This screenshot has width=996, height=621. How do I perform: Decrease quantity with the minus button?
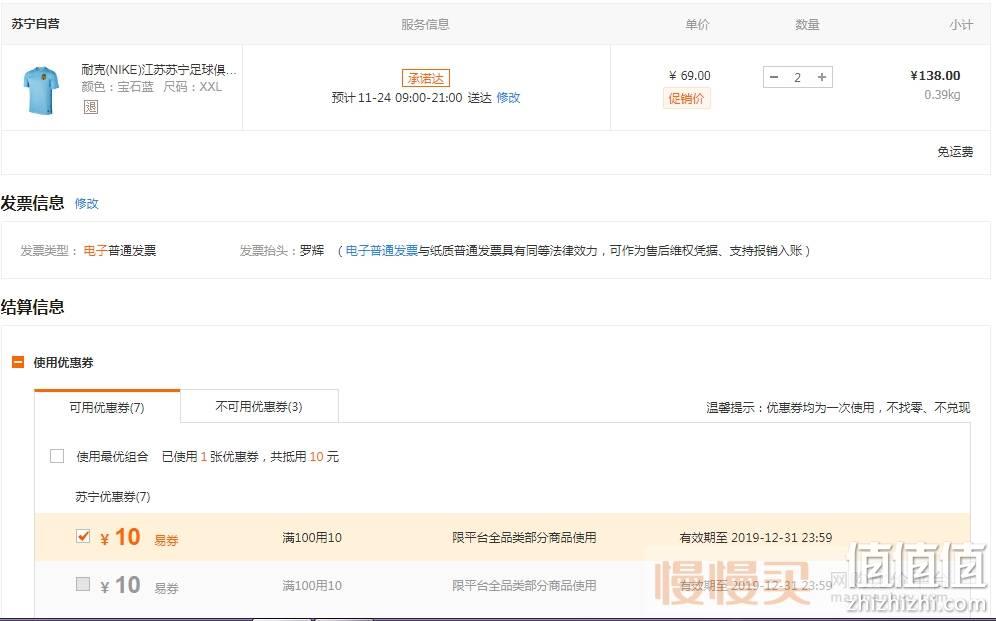tap(774, 77)
